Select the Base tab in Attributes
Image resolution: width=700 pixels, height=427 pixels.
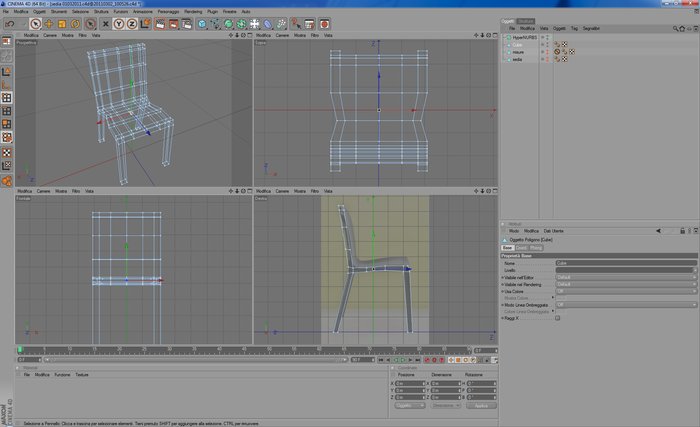click(508, 247)
